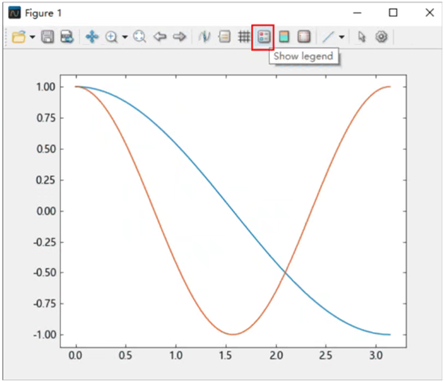Click the x-axis label 1.5
Viewport: 444px width, 382px height.
click(x=226, y=356)
